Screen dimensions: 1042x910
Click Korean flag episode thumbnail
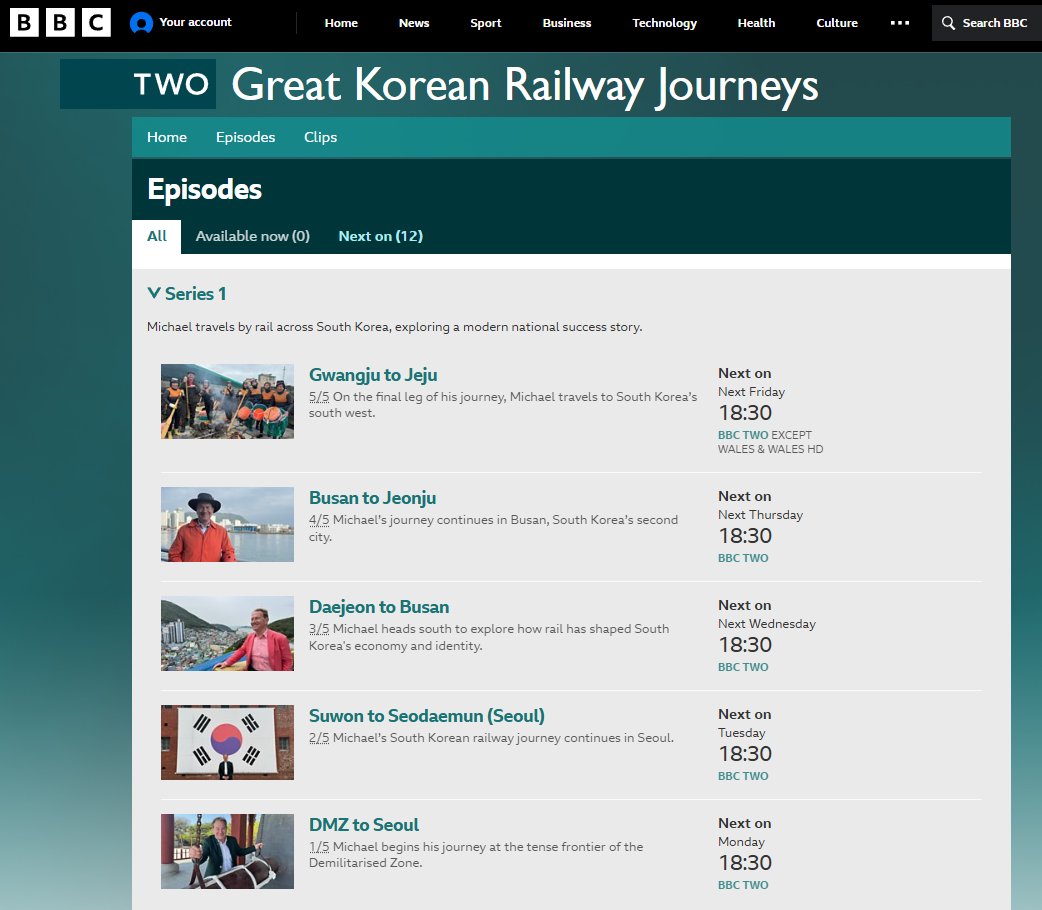[x=227, y=742]
